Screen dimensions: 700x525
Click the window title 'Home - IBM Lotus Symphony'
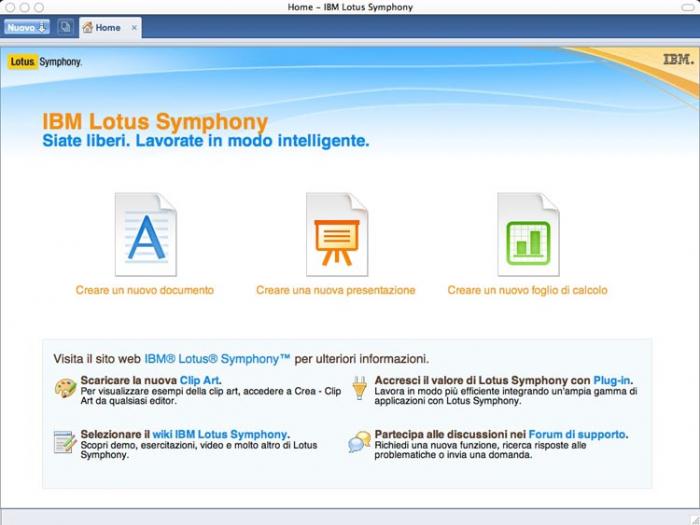[x=350, y=7]
